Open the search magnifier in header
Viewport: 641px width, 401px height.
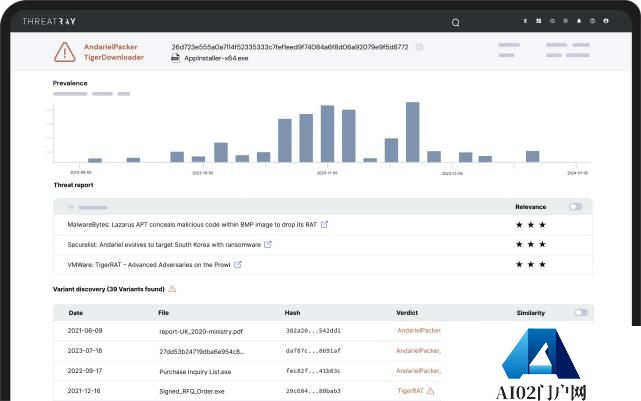455,22
